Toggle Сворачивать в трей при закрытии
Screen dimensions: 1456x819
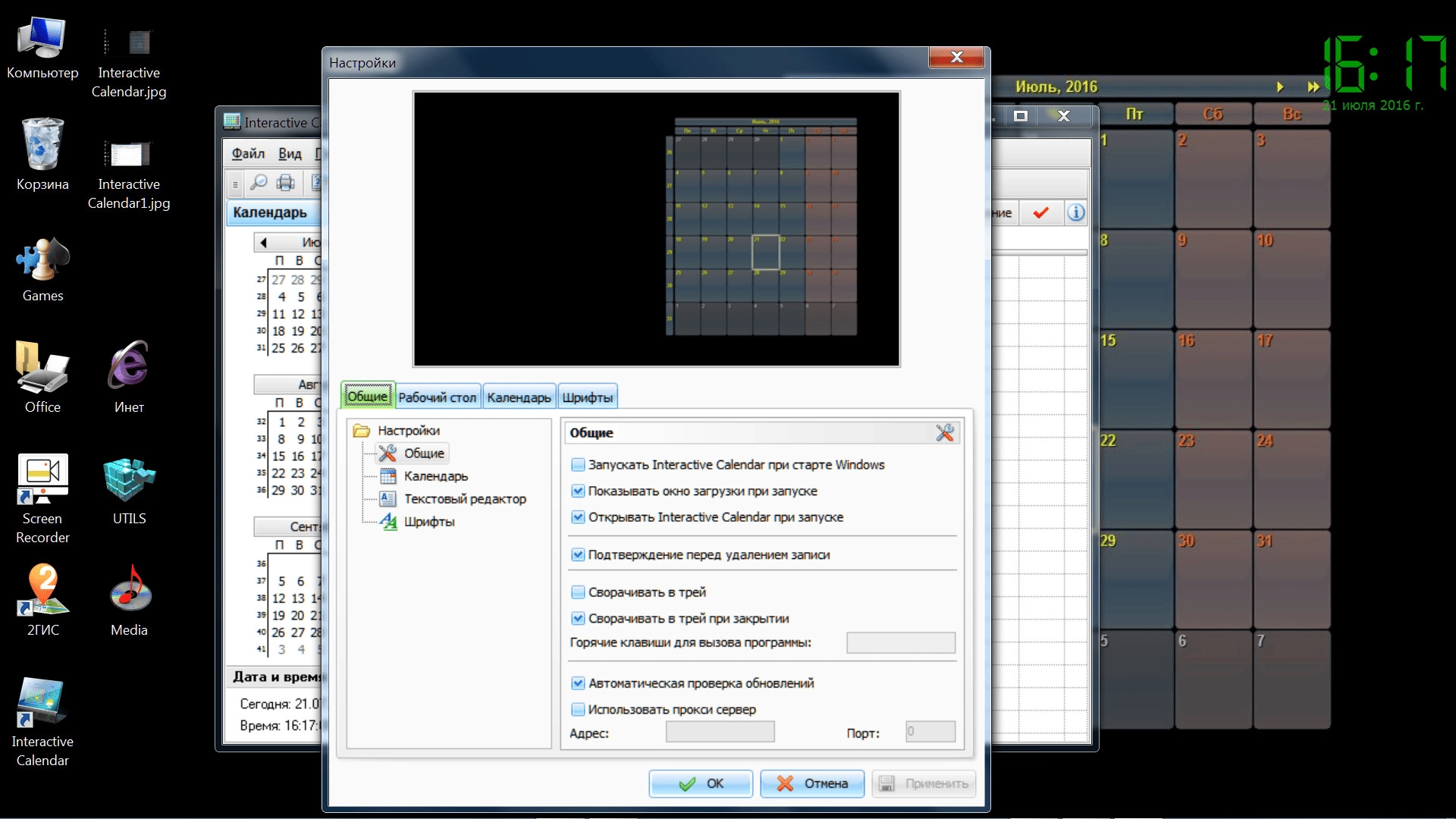point(578,619)
